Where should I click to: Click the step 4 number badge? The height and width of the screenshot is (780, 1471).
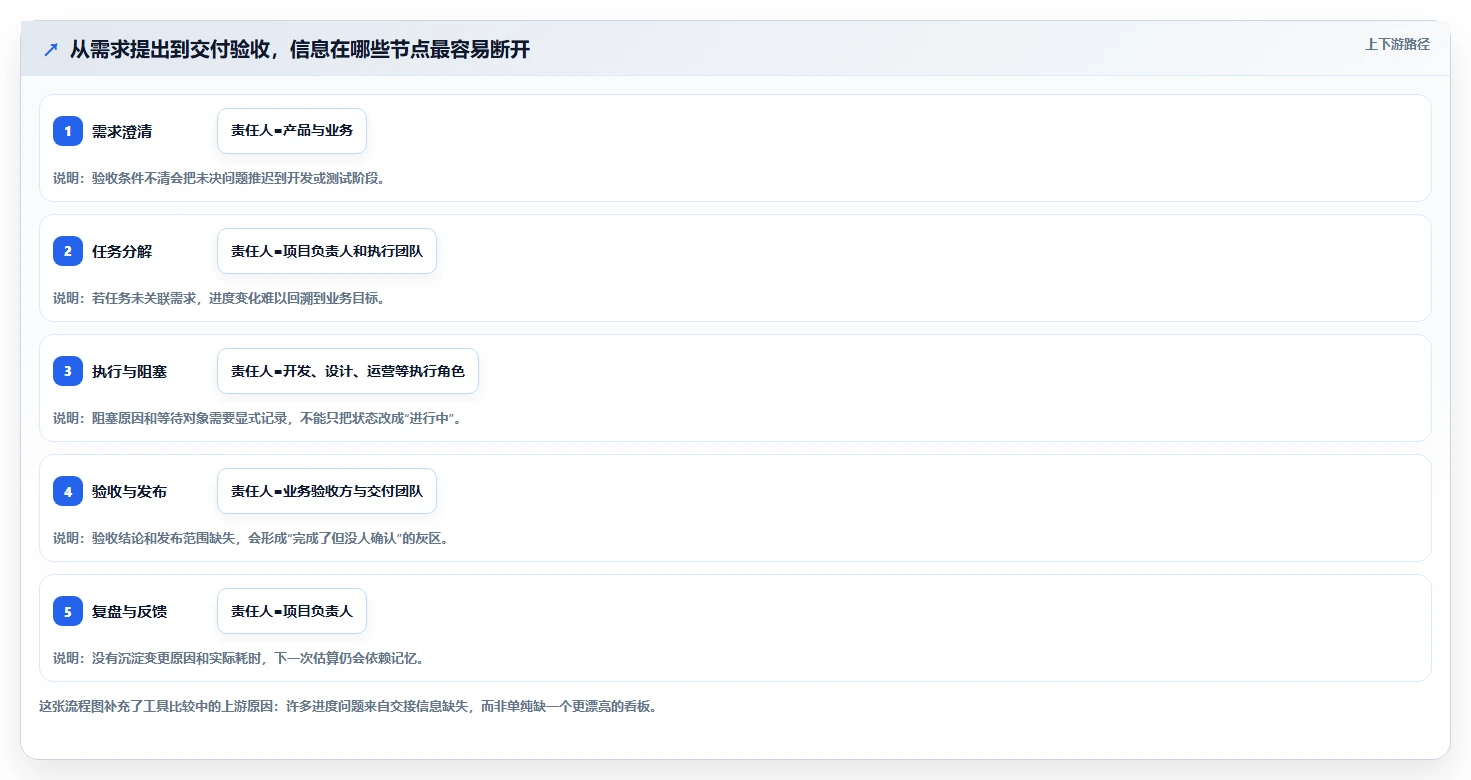pyautogui.click(x=68, y=491)
